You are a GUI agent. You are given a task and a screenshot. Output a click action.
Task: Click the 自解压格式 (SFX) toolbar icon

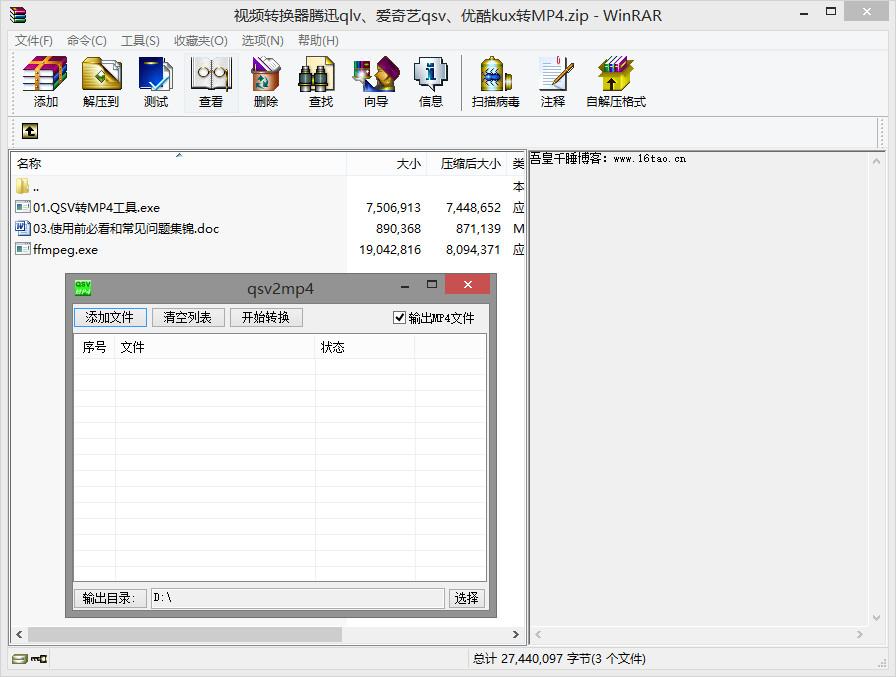coord(616,82)
